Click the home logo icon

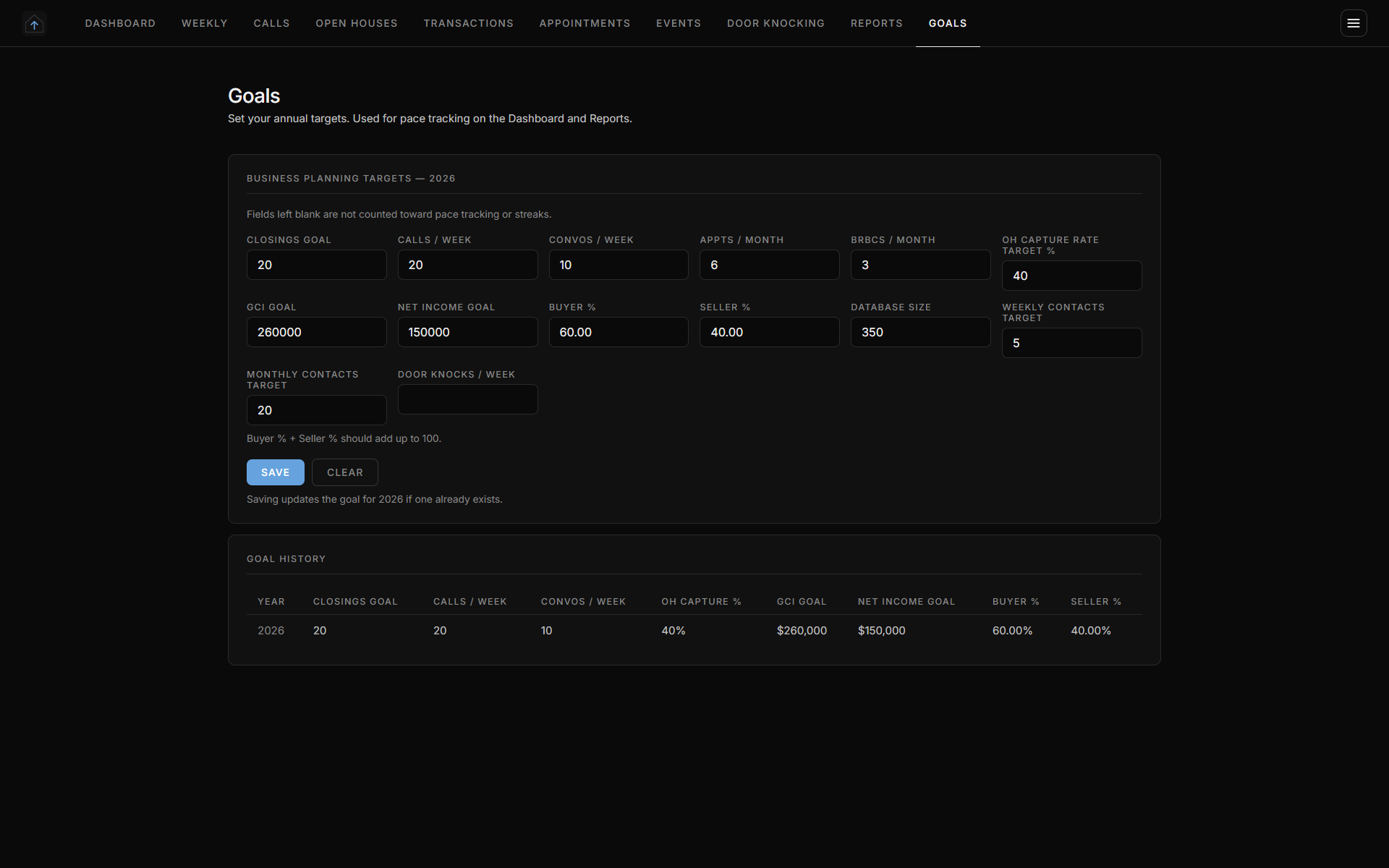tap(34, 24)
